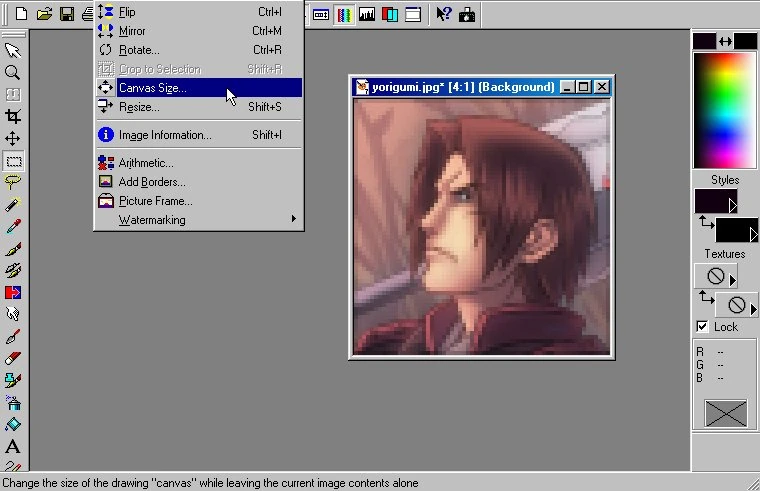
Task: Select the Arrow tool
Action: coord(13,50)
